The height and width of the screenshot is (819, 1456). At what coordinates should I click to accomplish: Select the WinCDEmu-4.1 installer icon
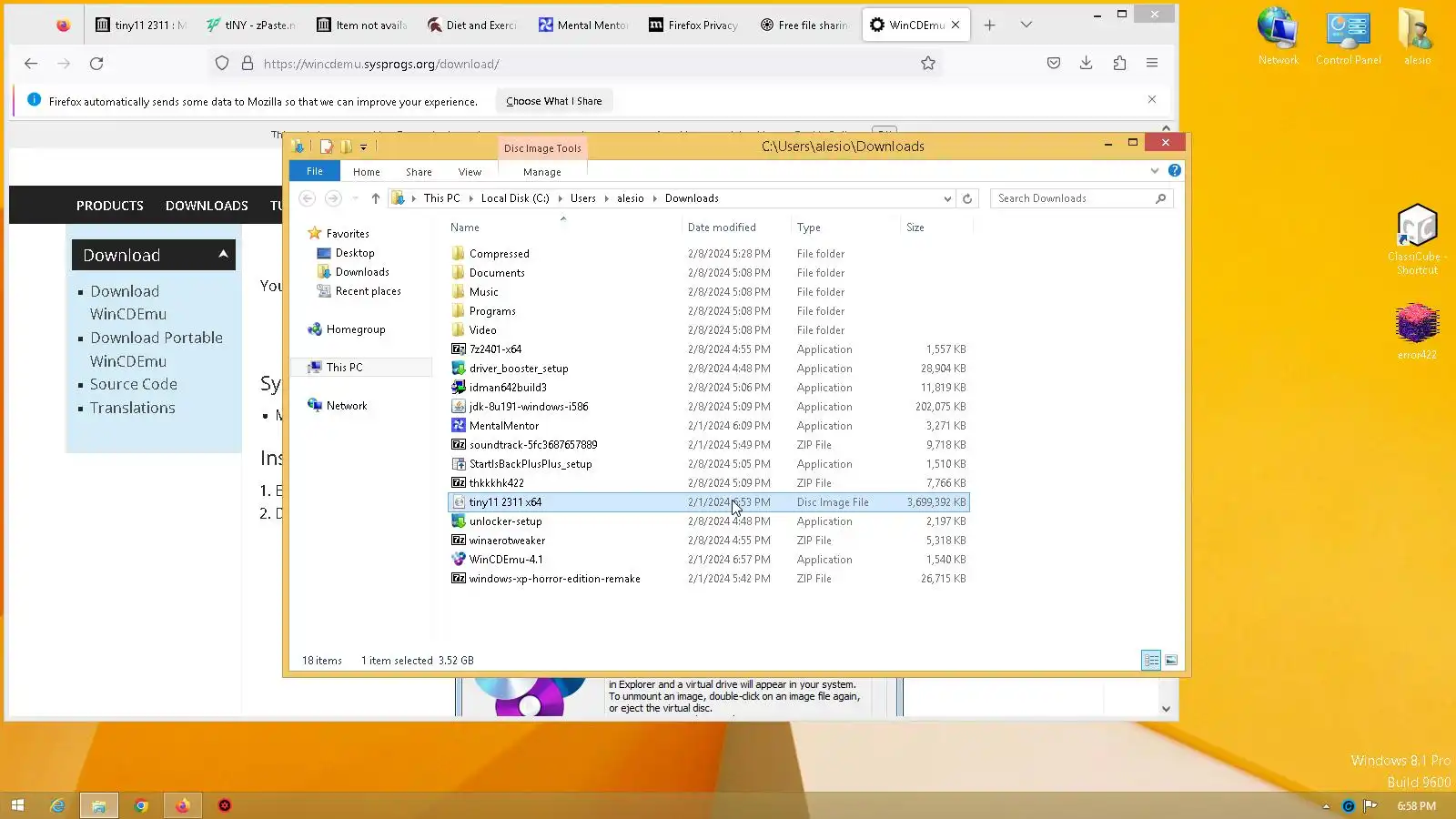click(459, 560)
